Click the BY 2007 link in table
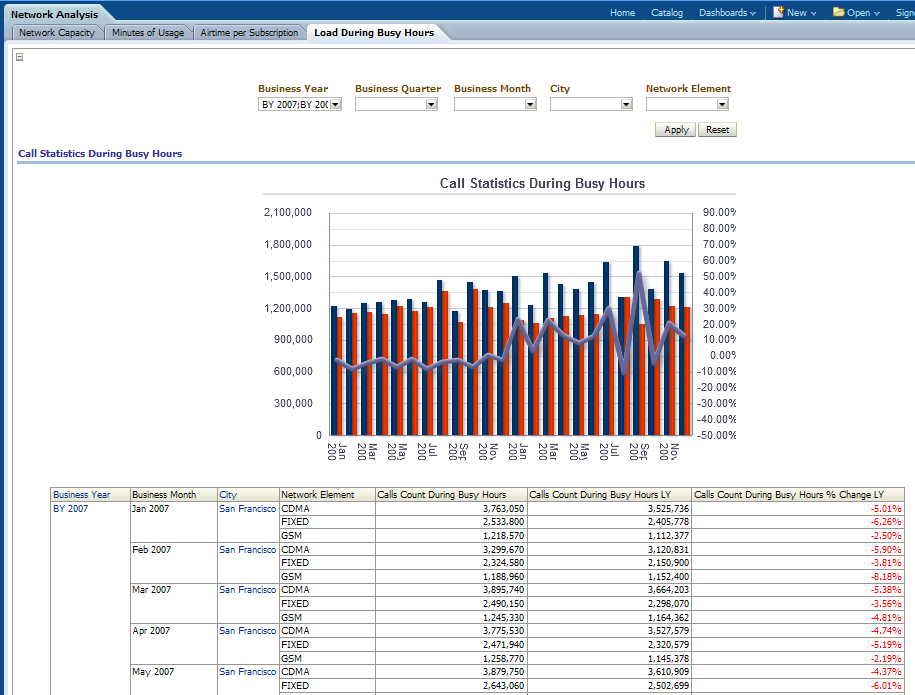Screen dimensions: 915x695 [71, 509]
